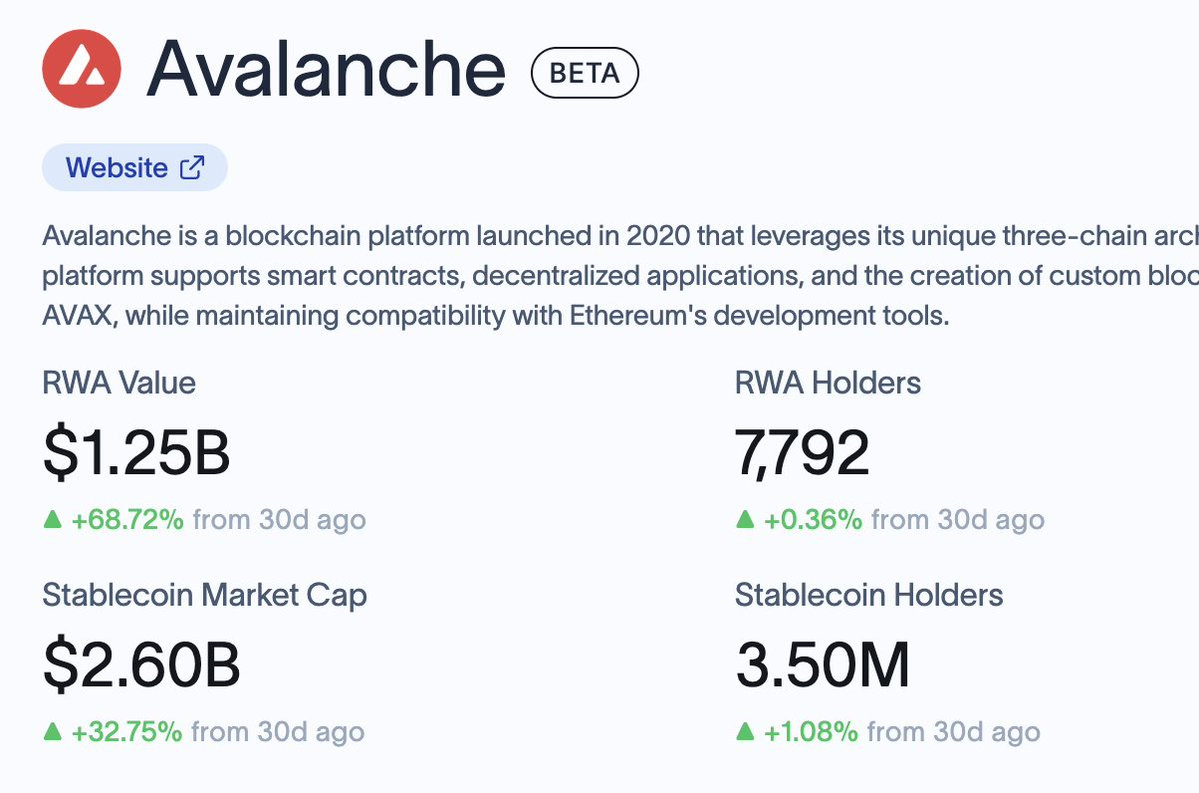Click the green up-arrow beside +1.08%

[x=745, y=732]
